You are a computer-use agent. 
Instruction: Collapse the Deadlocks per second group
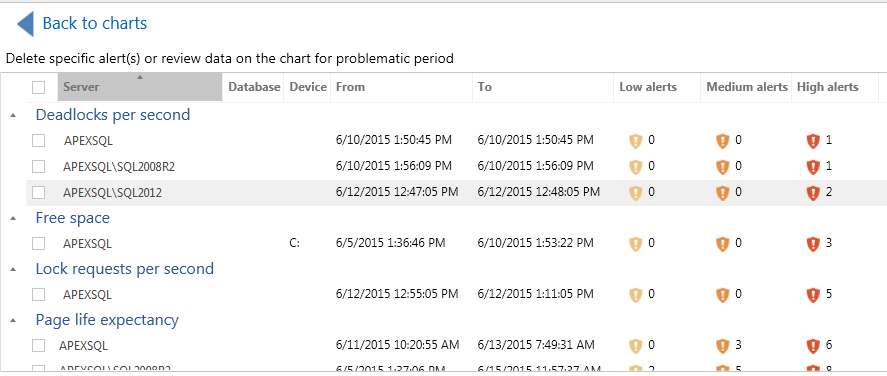pyautogui.click(x=14, y=115)
